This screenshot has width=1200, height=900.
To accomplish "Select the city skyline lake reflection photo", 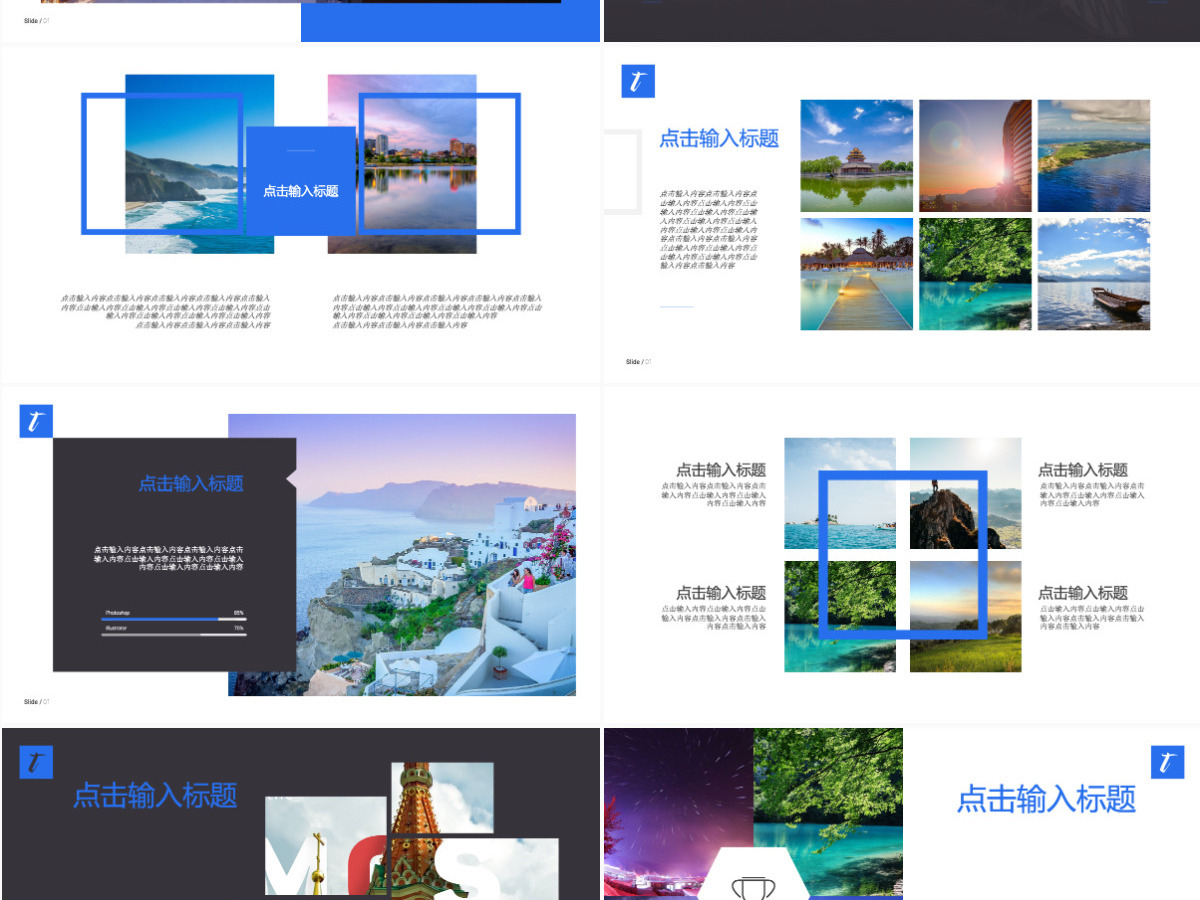I will coord(402,164).
